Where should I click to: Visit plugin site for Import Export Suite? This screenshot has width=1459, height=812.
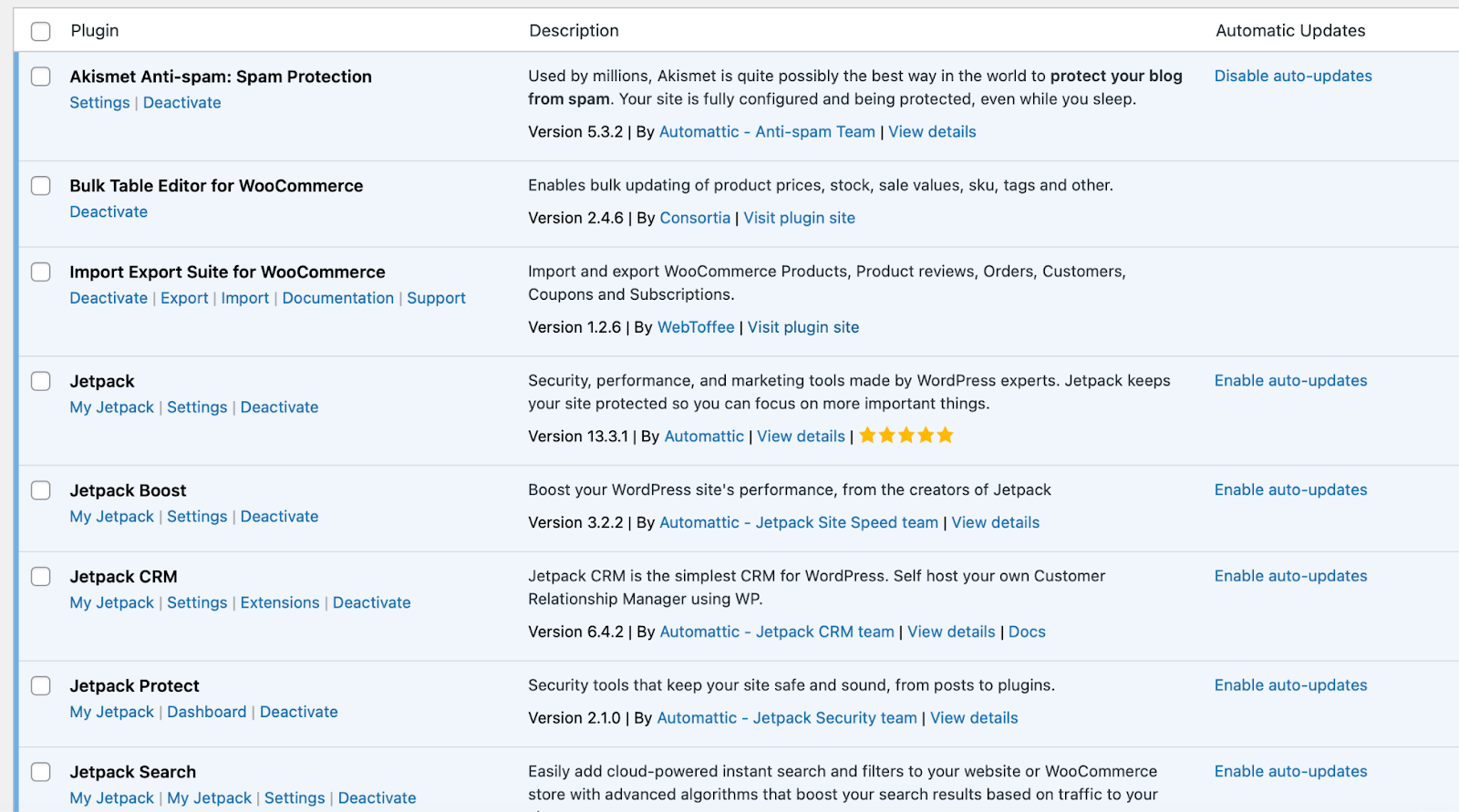[x=803, y=328]
